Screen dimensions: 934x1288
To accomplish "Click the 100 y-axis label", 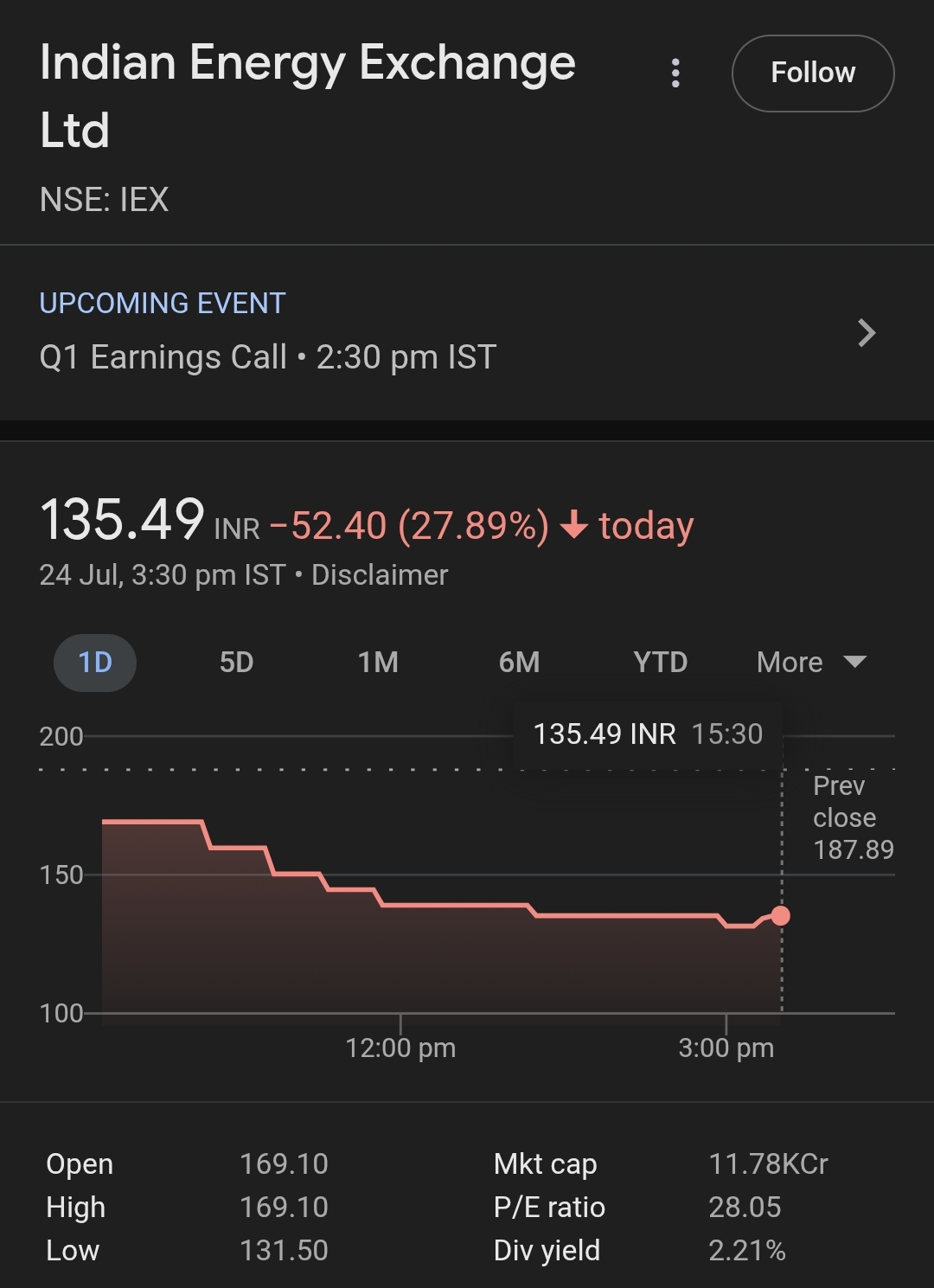I will [61, 1014].
